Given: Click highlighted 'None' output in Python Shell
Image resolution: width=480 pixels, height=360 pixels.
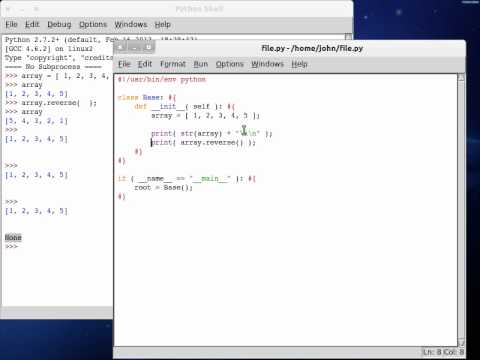Looking at the screenshot, I should (13, 238).
